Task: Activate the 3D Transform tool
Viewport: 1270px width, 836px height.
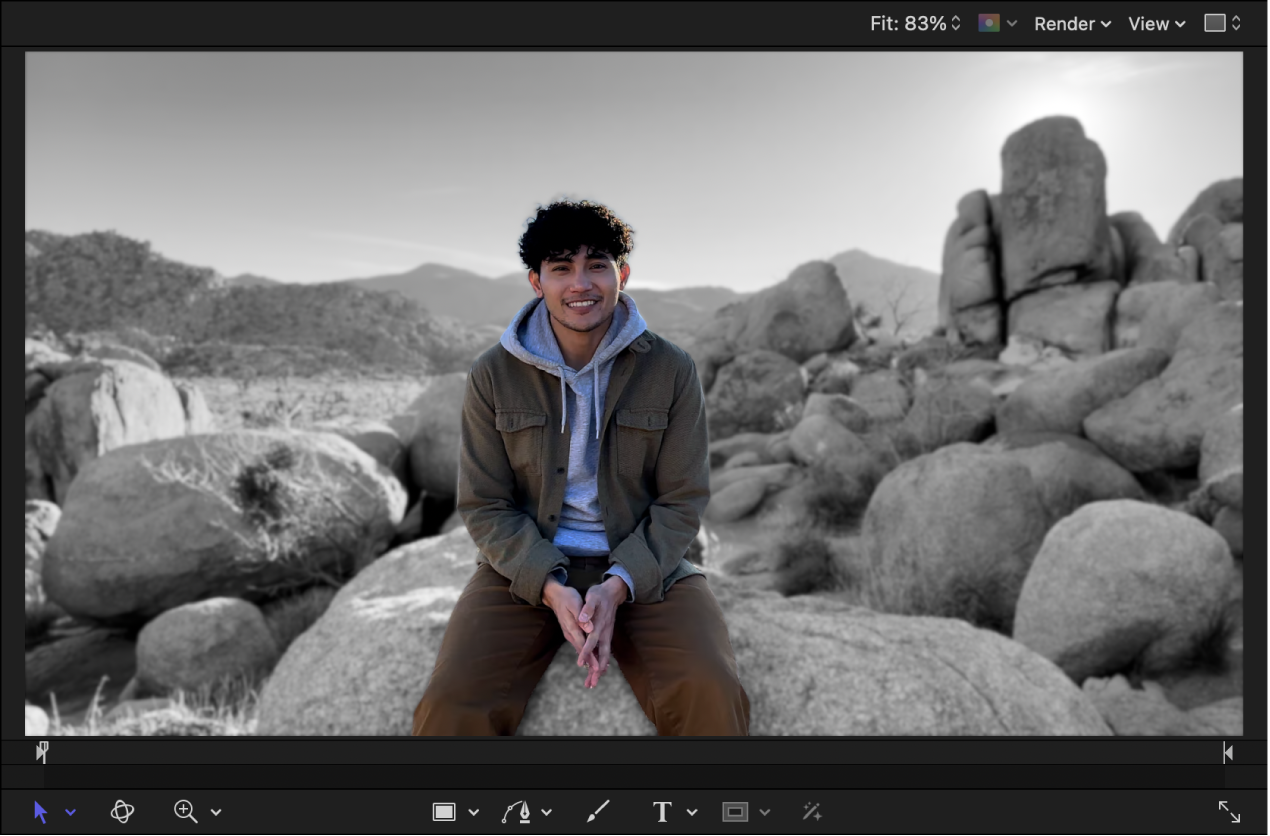Action: [122, 811]
